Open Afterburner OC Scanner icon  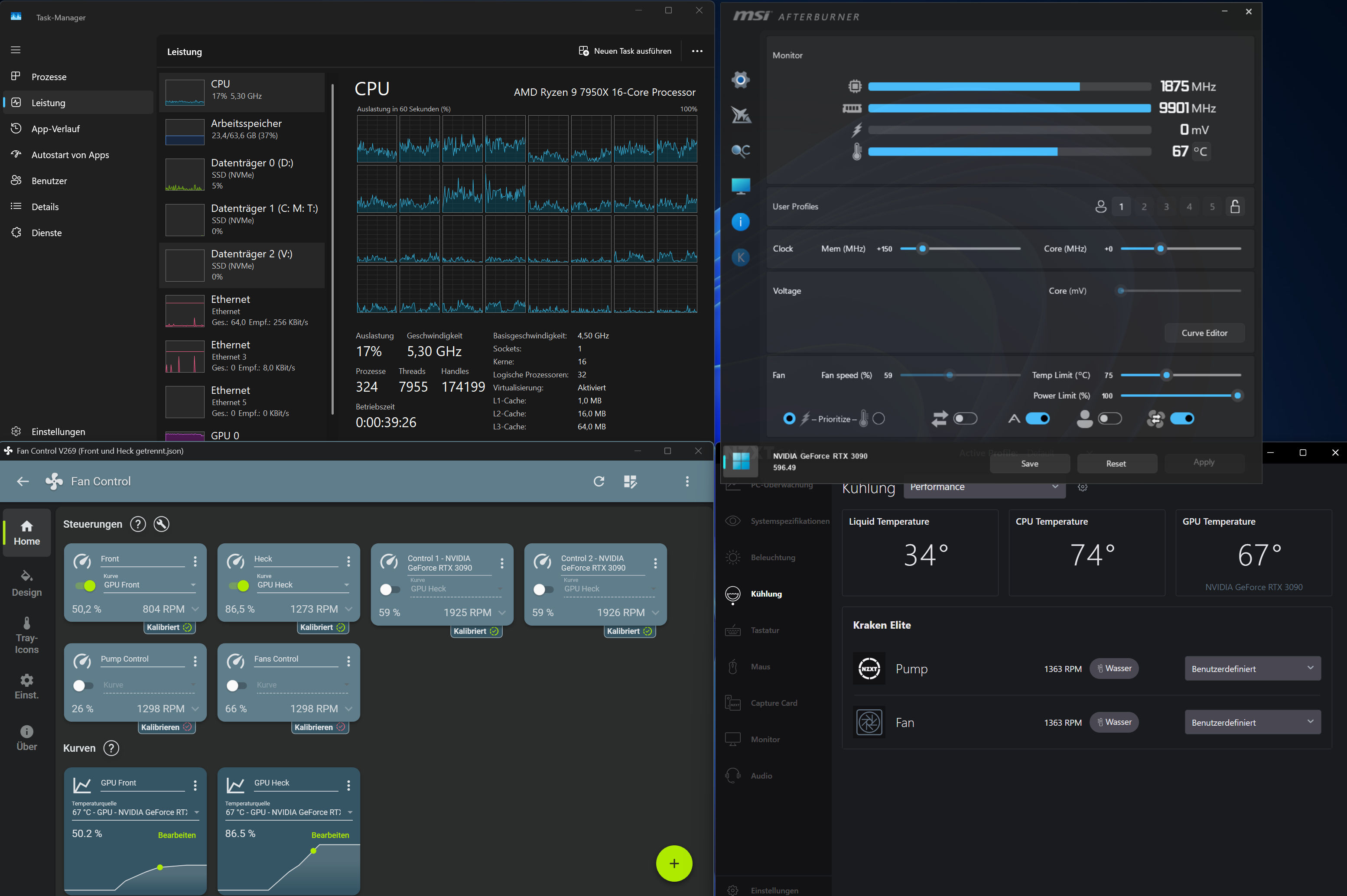[741, 151]
